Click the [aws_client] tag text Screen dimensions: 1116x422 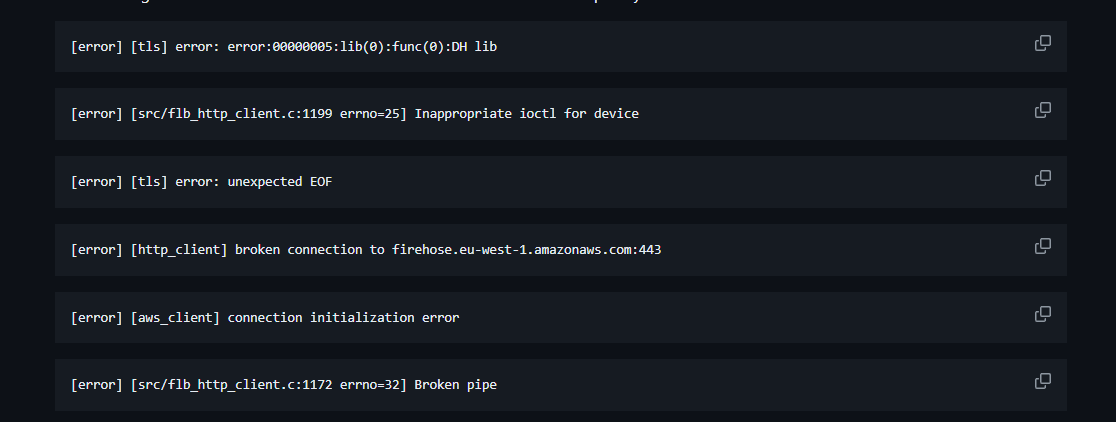click(175, 317)
